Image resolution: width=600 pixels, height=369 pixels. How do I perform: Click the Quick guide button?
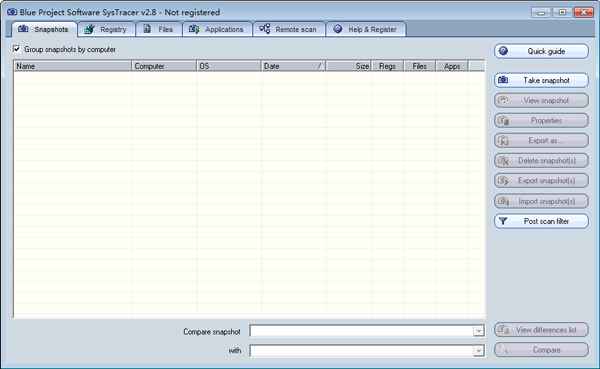pos(541,51)
